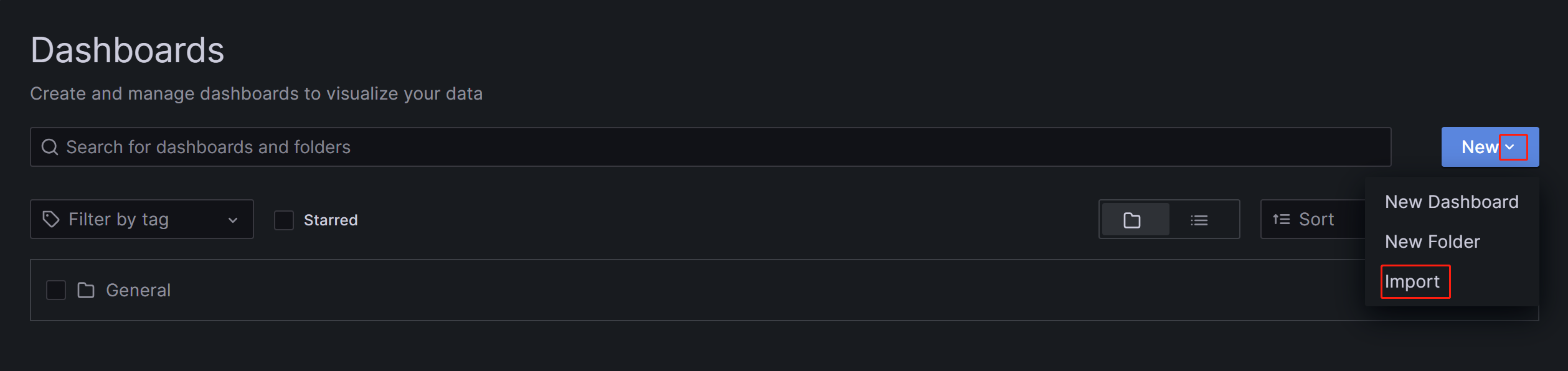This screenshot has width=1568, height=371.
Task: Open the General folder
Action: pyautogui.click(x=138, y=290)
